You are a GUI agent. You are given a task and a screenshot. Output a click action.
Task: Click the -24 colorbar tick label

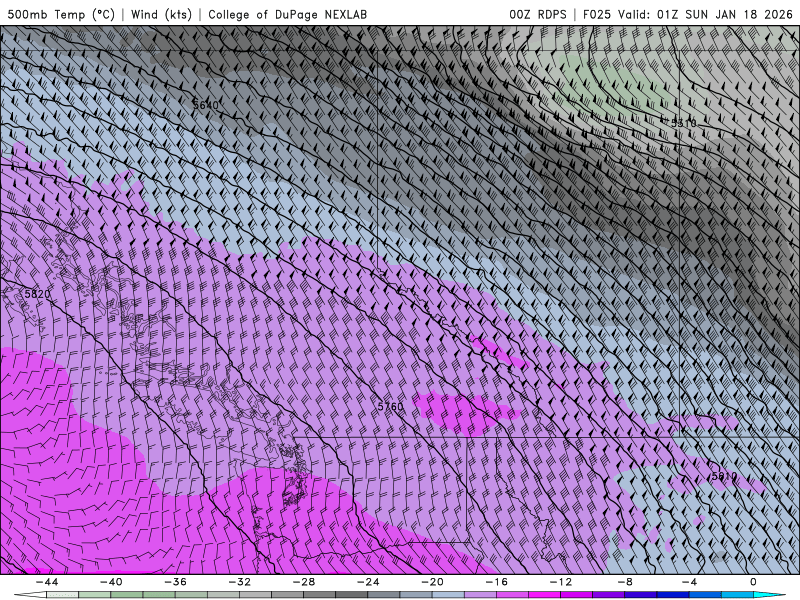[x=368, y=582]
